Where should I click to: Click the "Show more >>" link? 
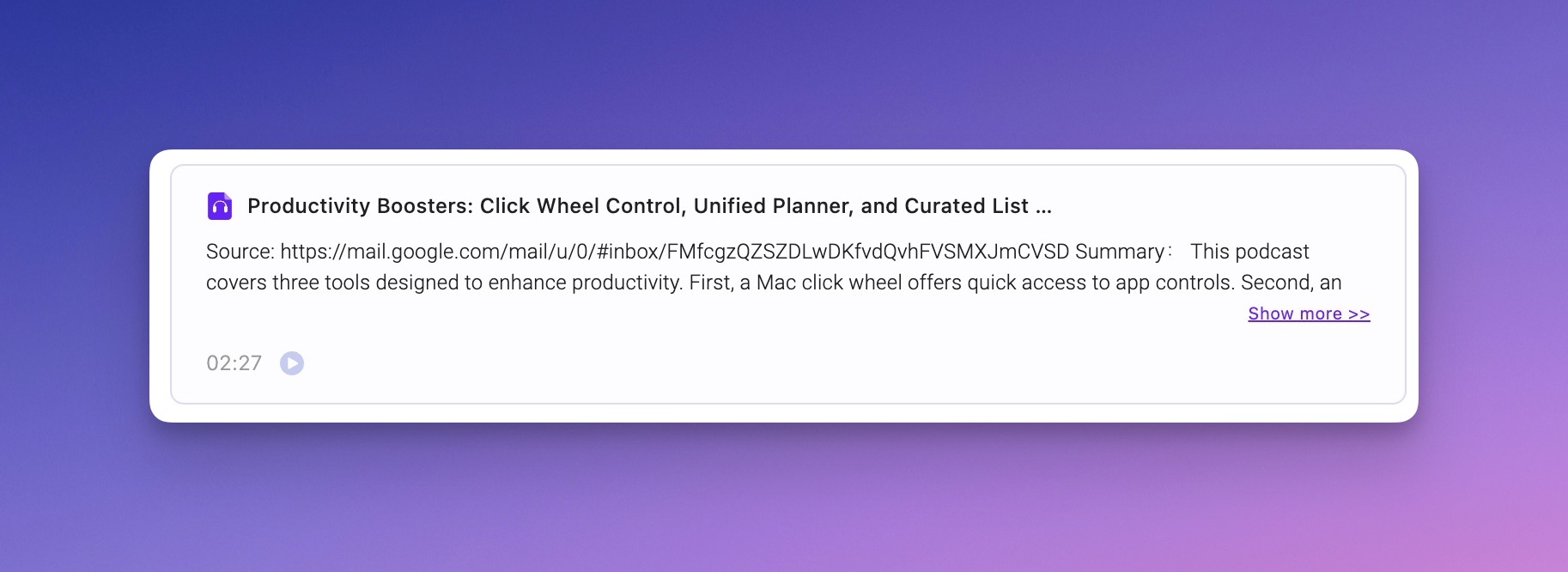coord(1308,314)
